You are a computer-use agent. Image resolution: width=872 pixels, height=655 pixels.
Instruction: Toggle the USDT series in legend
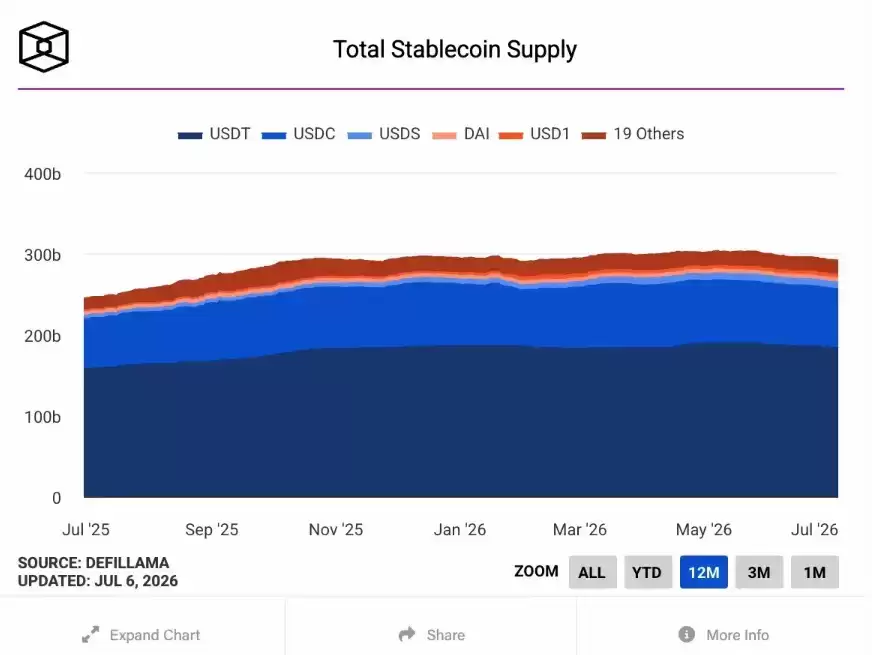(x=214, y=134)
